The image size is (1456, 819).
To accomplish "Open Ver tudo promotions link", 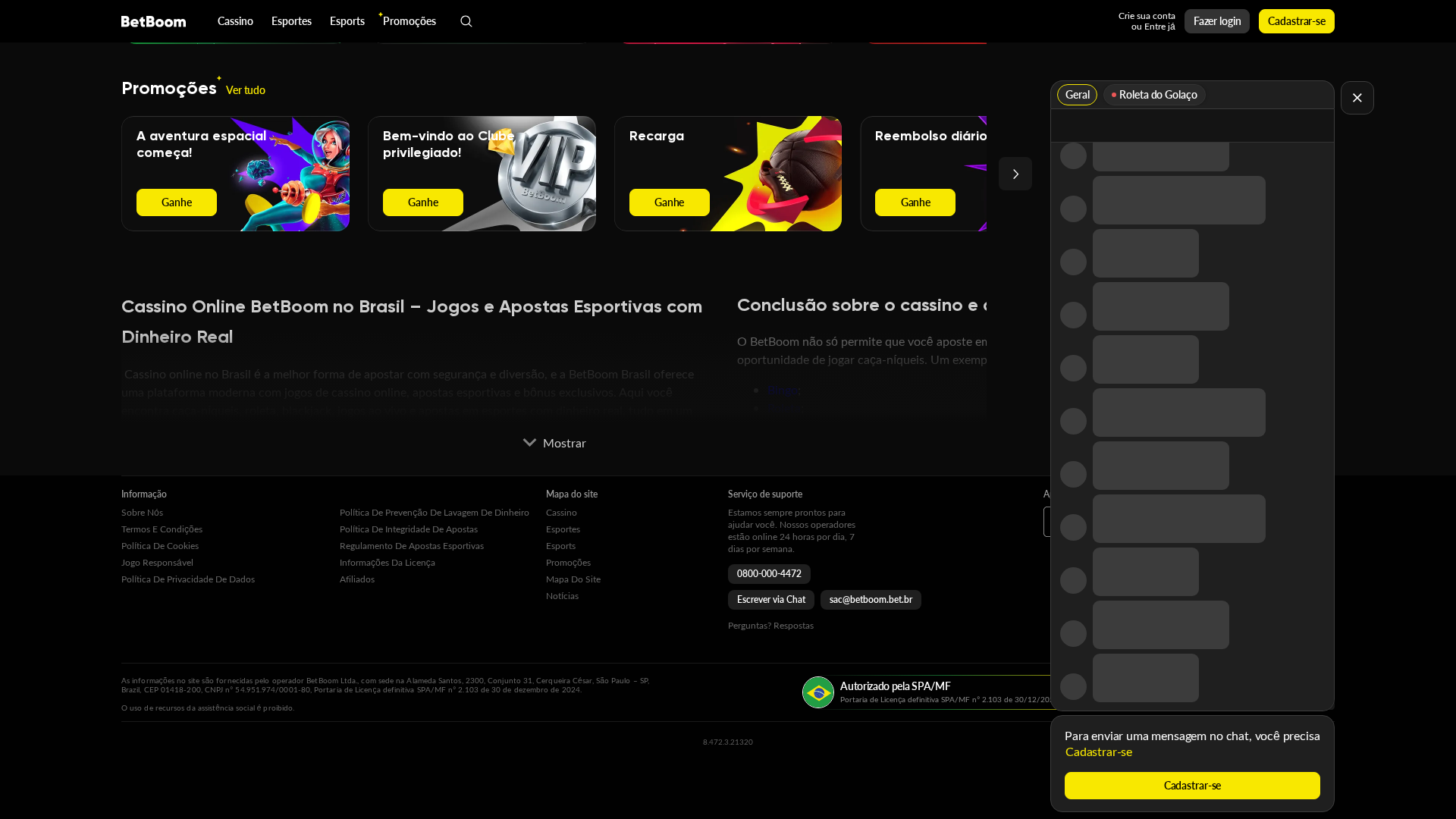I will click(246, 90).
